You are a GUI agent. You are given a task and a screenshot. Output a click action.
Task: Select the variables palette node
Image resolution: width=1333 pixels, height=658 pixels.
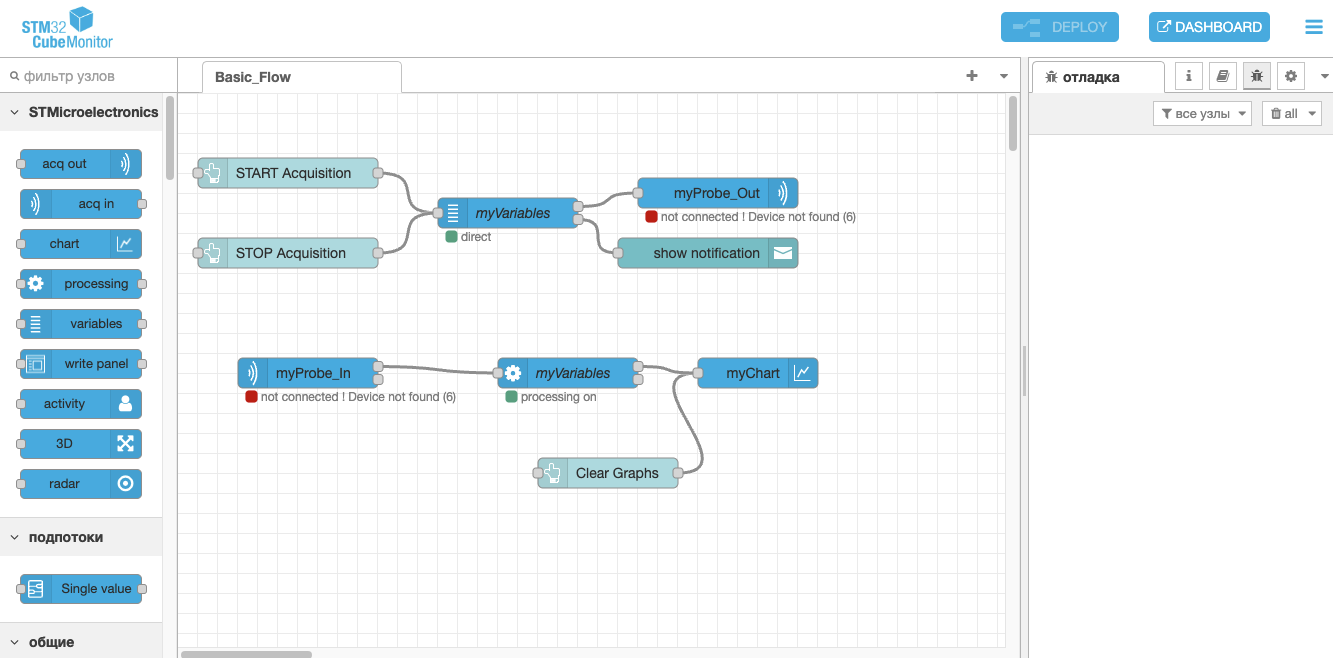coord(81,324)
